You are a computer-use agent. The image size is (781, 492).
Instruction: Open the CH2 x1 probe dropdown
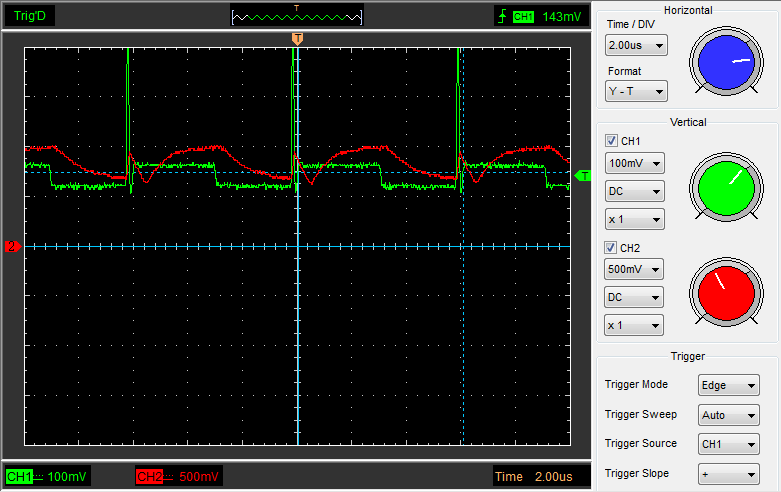tap(634, 325)
